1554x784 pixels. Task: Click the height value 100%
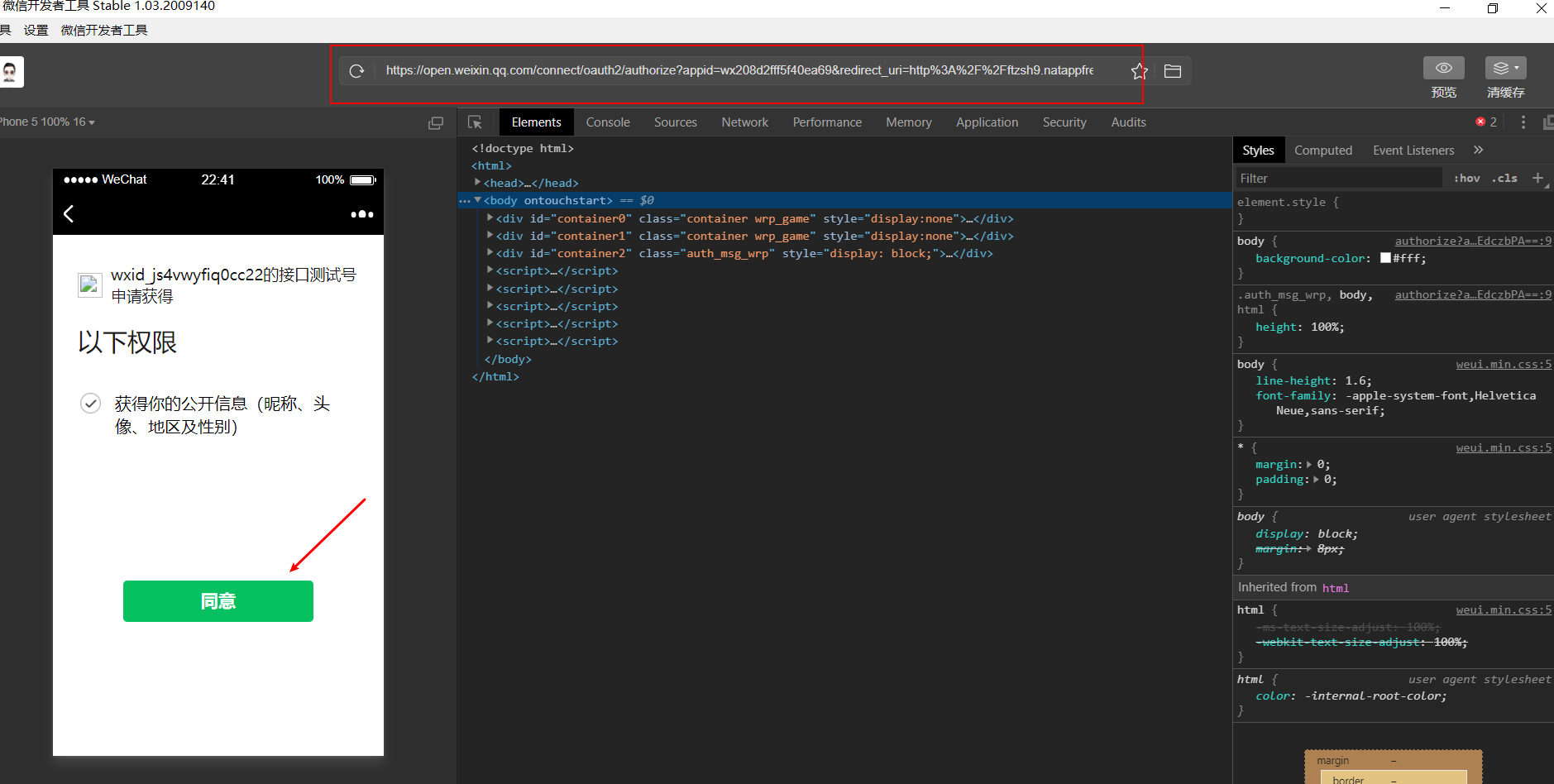[x=1324, y=327]
